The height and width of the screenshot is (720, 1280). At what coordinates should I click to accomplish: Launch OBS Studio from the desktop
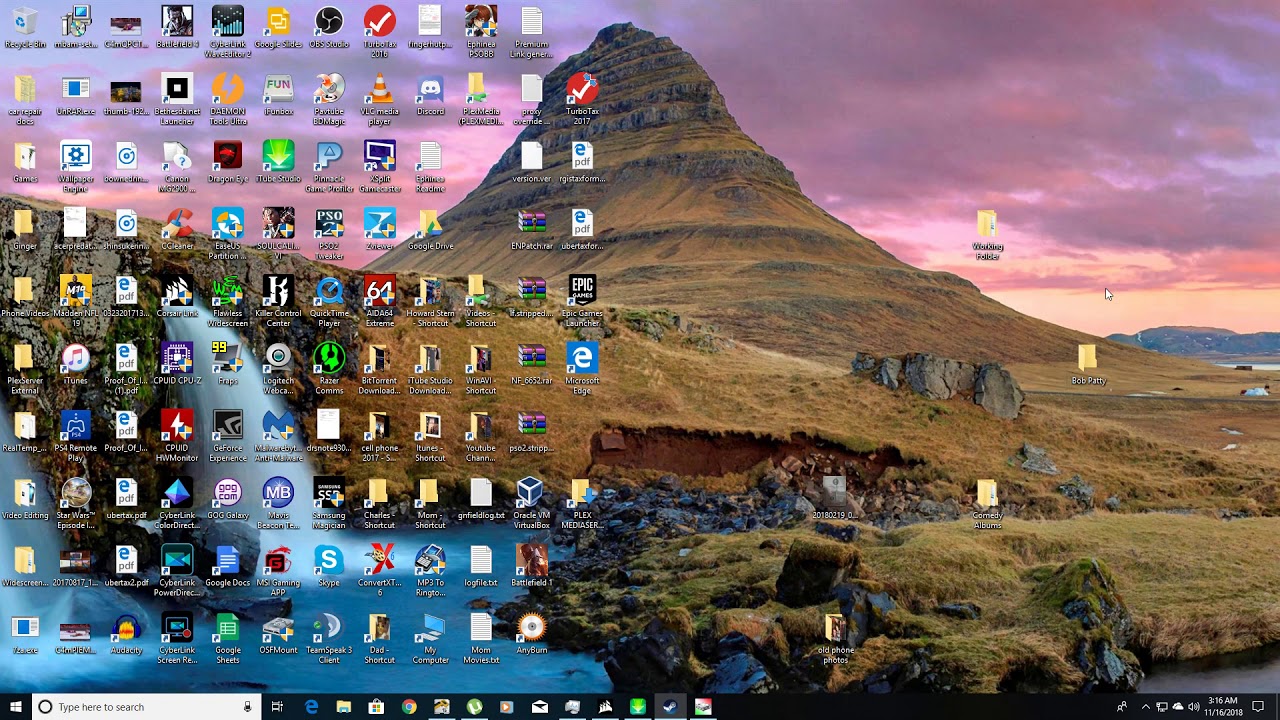click(x=329, y=28)
